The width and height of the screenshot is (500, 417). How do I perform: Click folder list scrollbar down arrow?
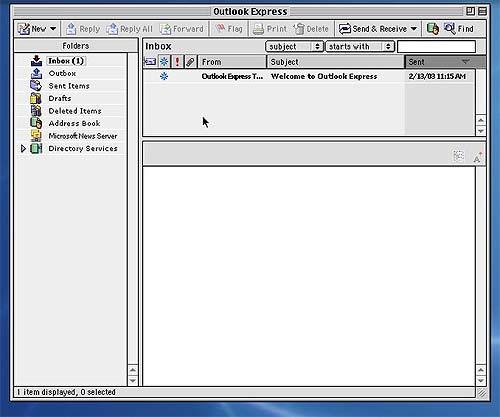pos(133,380)
